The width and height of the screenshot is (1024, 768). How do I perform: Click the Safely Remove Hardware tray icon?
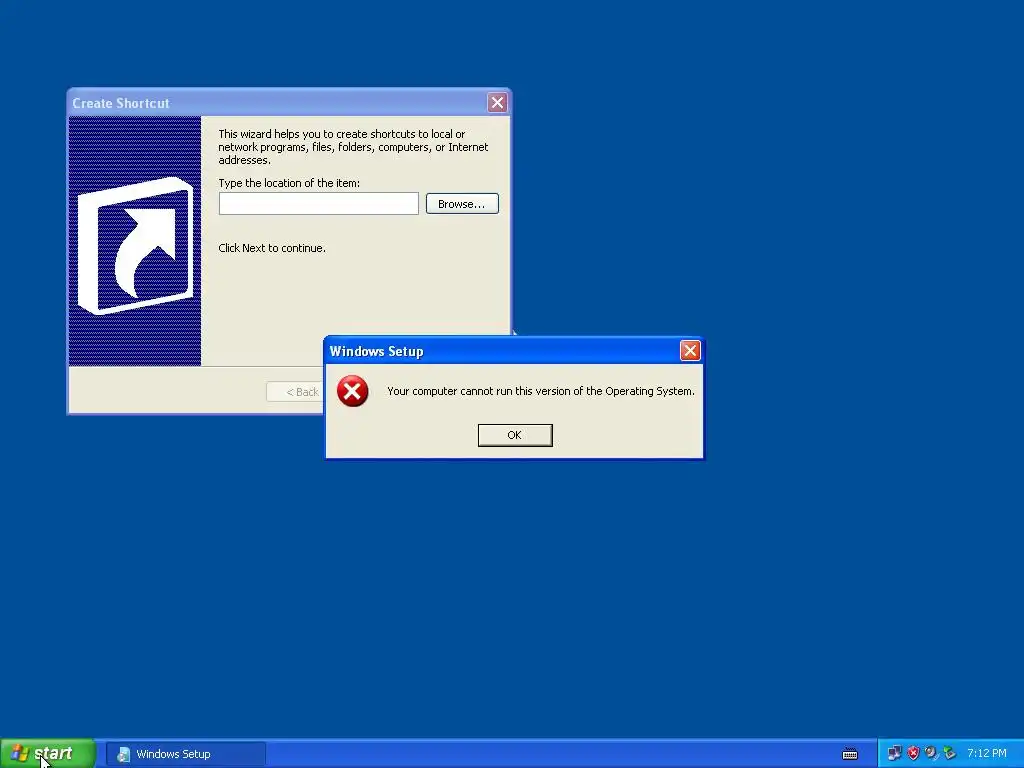949,754
